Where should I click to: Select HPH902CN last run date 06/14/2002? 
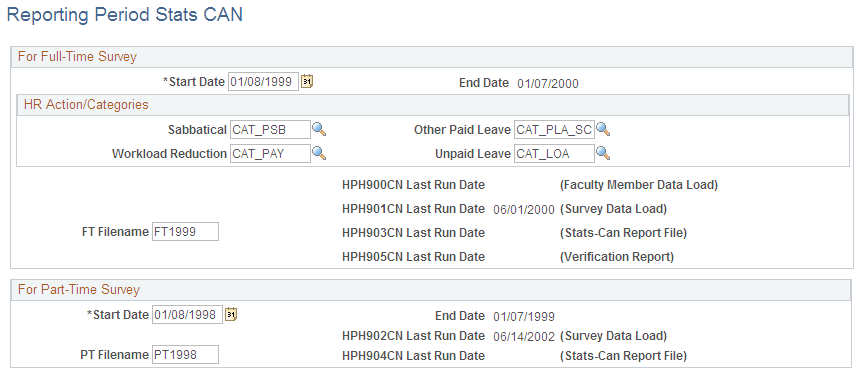coord(524,336)
